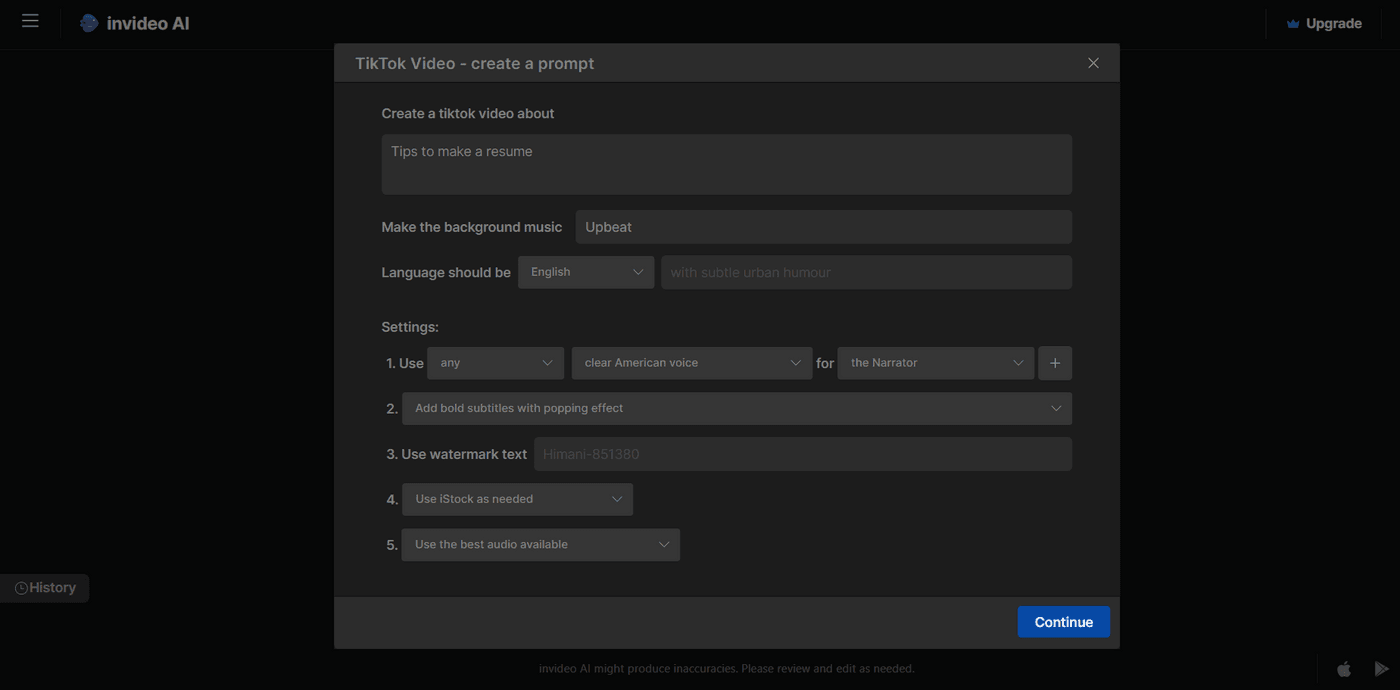Viewport: 1400px width, 690px height.
Task: Expand the bold subtitles option dropdown
Action: pos(736,408)
